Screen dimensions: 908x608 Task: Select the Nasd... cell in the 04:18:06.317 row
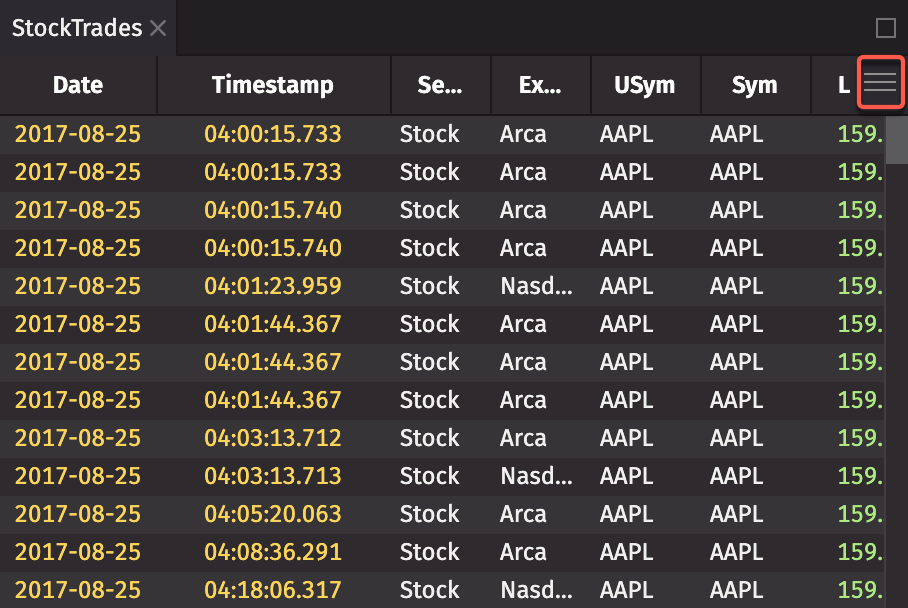coord(538,590)
